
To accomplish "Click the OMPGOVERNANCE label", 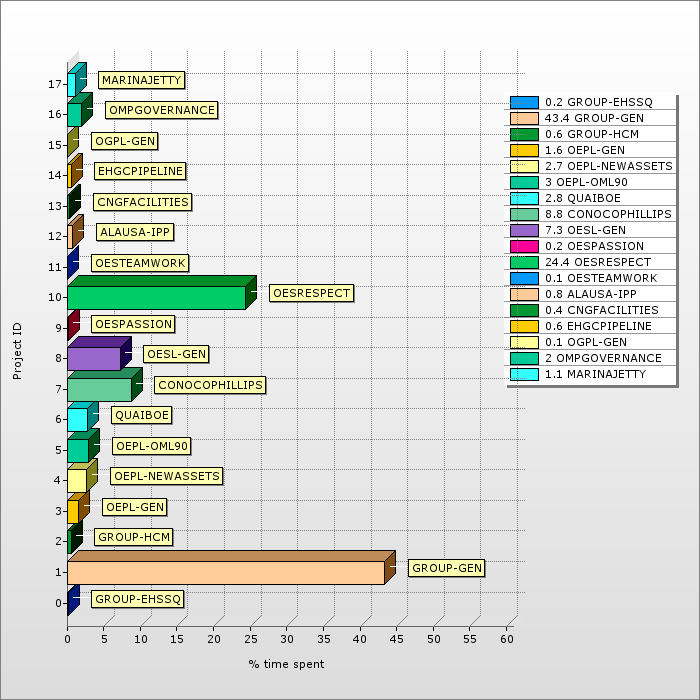I will click(161, 110).
